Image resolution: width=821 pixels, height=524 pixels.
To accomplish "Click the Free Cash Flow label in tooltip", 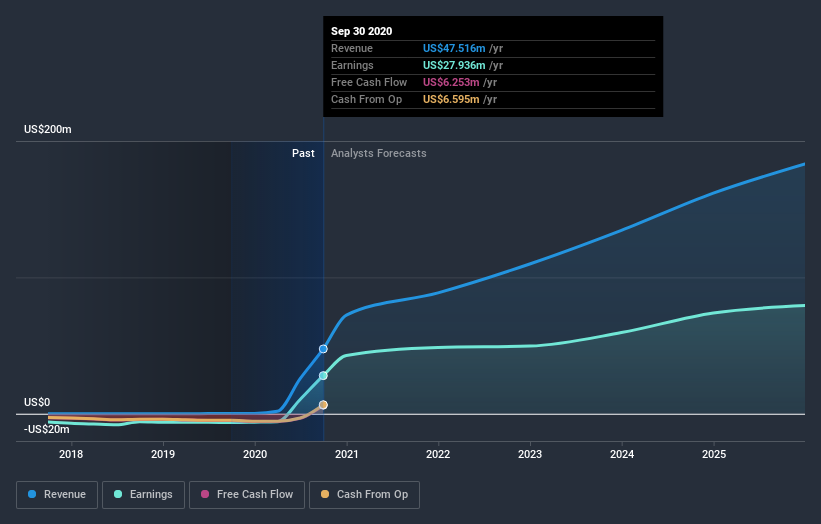I will 369,82.
